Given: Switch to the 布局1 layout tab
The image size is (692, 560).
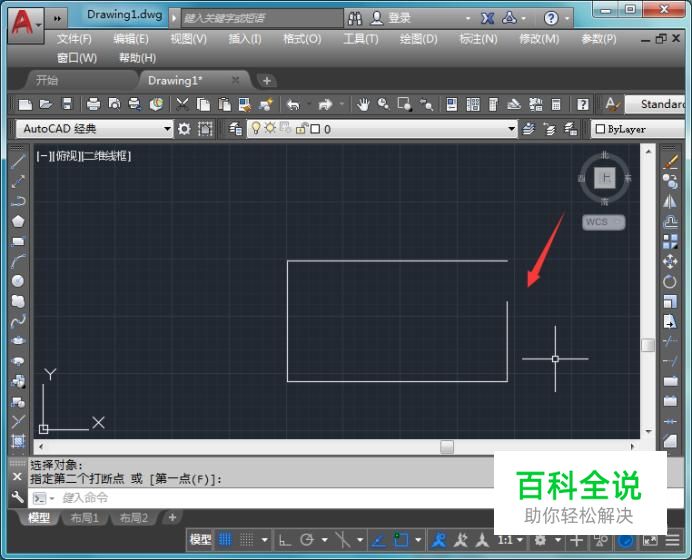Looking at the screenshot, I should [x=84, y=518].
